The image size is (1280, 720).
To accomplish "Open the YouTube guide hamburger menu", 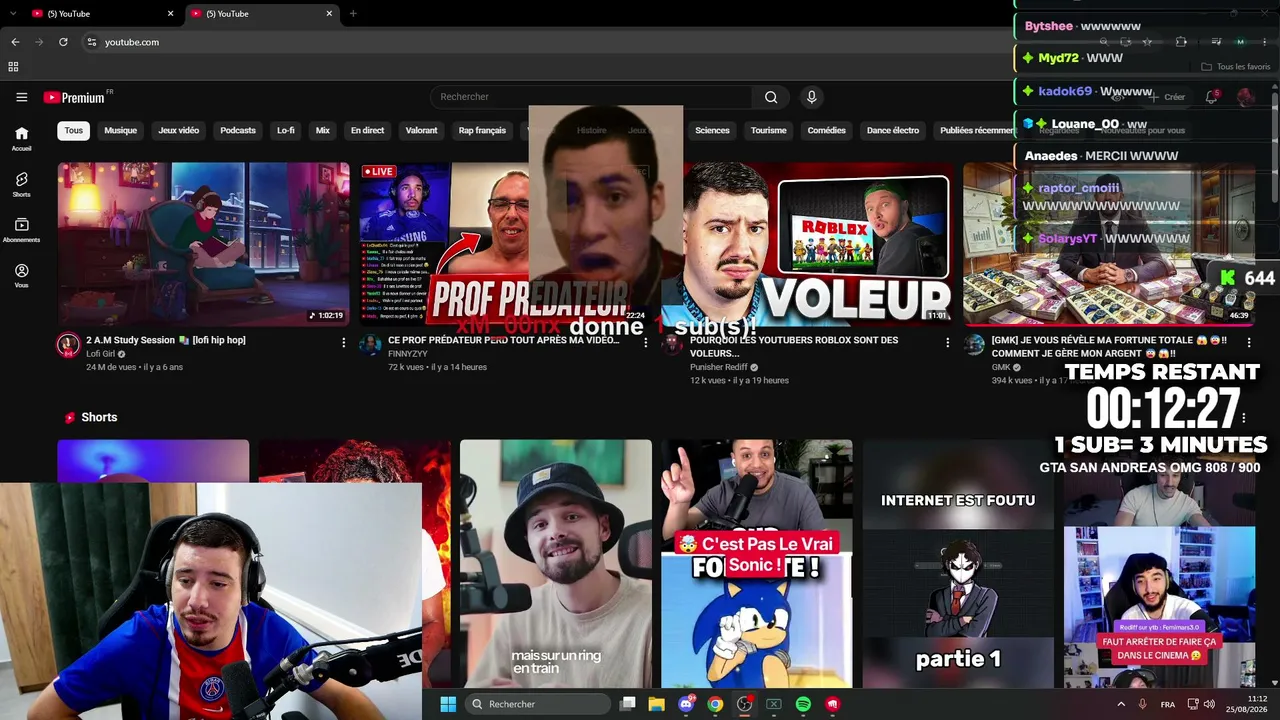I will (21, 97).
